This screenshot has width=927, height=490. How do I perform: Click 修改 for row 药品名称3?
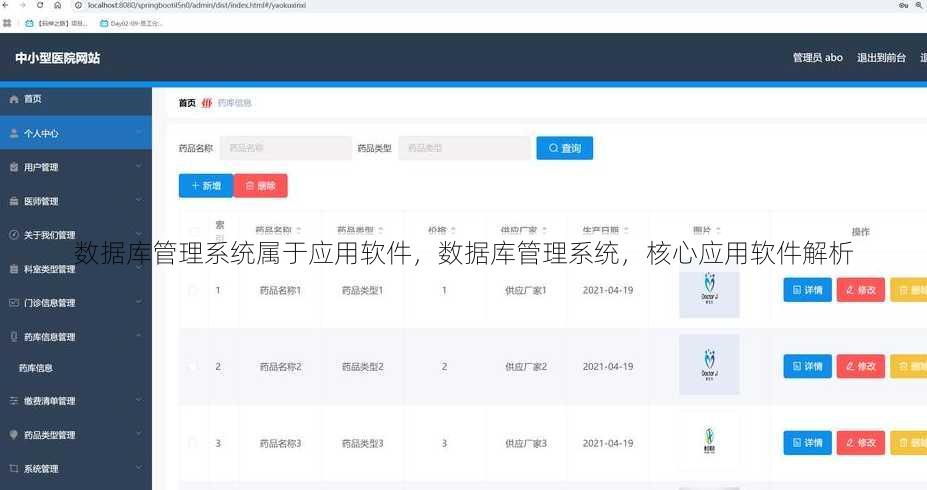point(861,443)
